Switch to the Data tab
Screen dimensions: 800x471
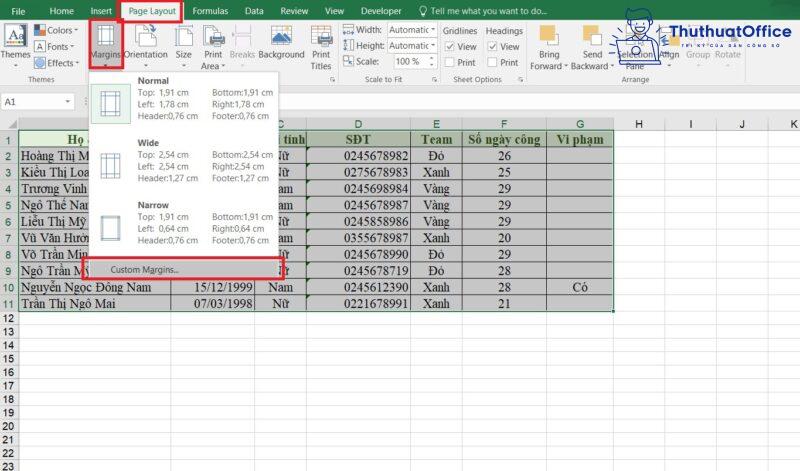pyautogui.click(x=254, y=11)
